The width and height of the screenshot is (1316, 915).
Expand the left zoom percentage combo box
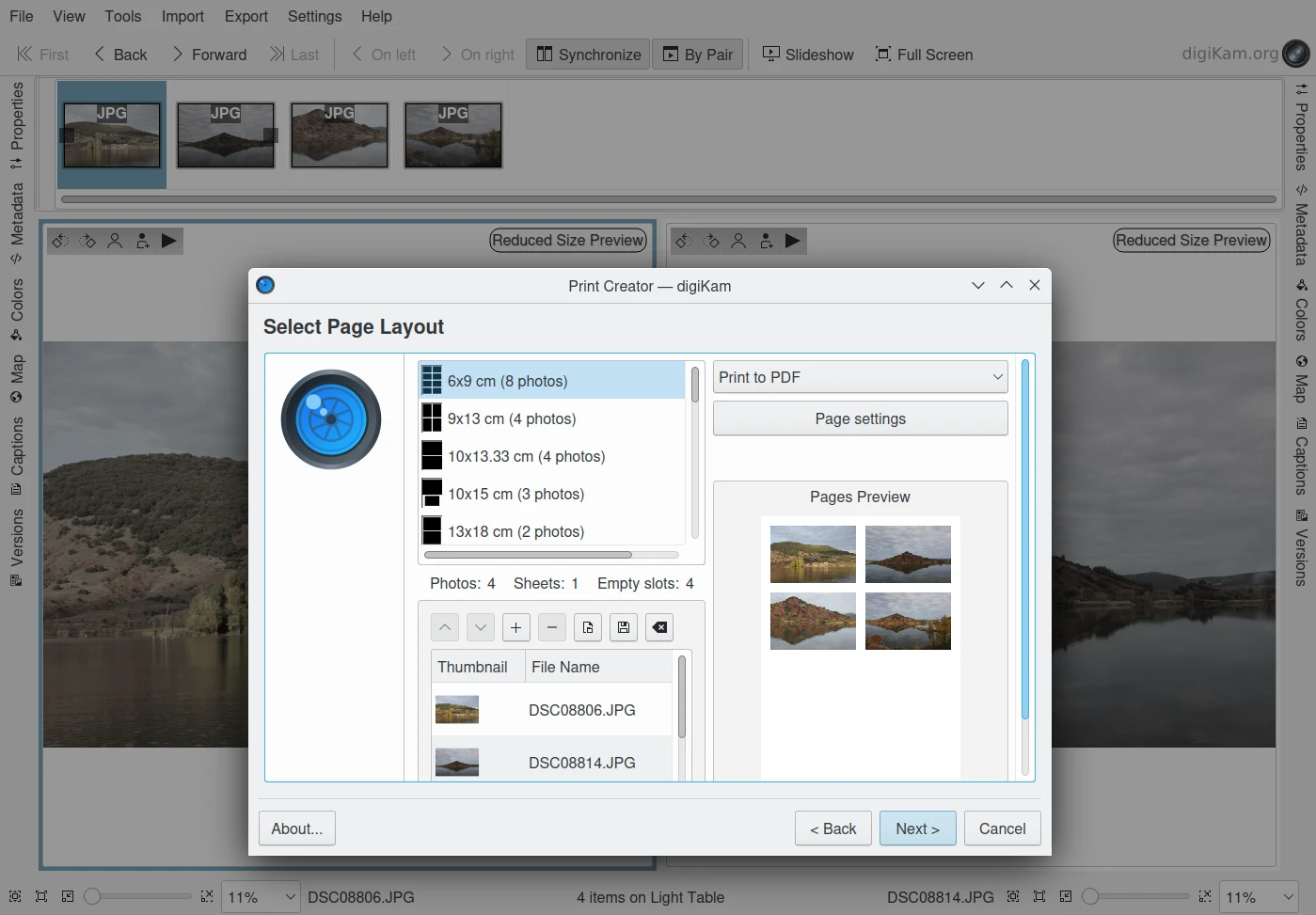[290, 897]
